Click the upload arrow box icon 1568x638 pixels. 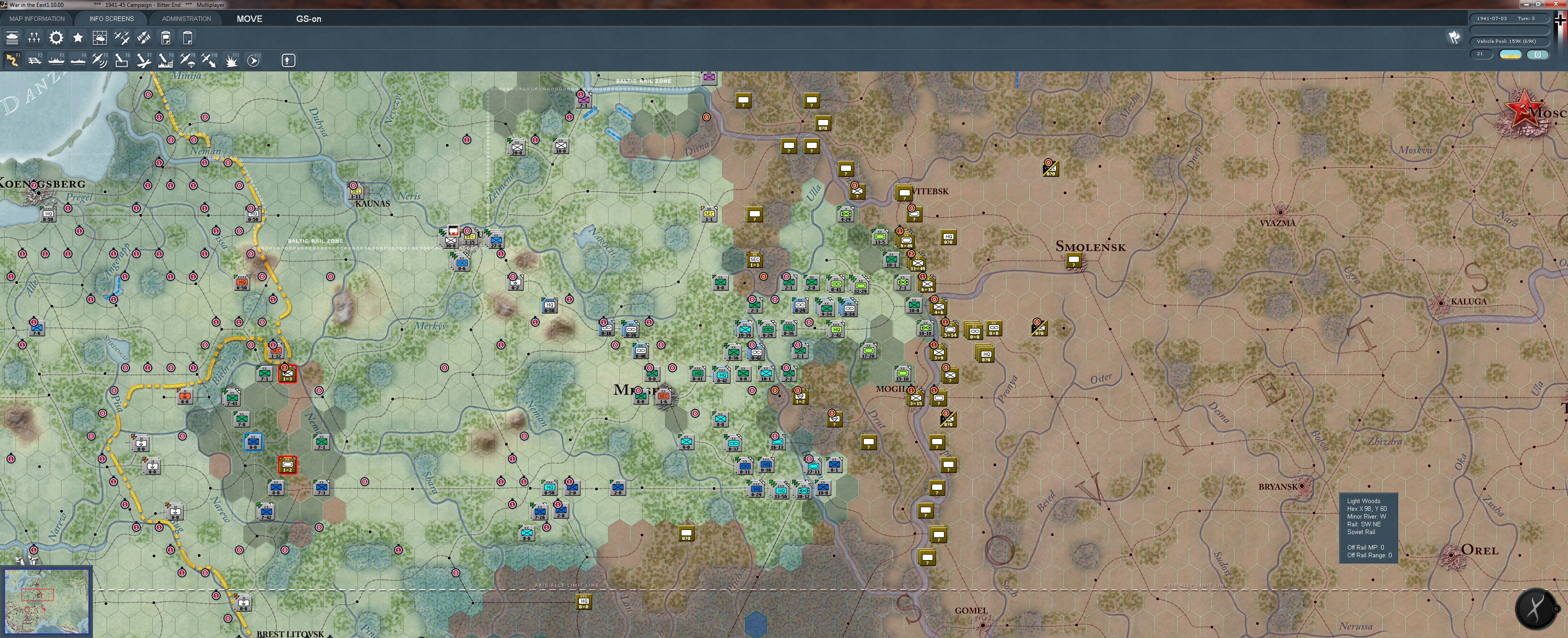pyautogui.click(x=288, y=60)
